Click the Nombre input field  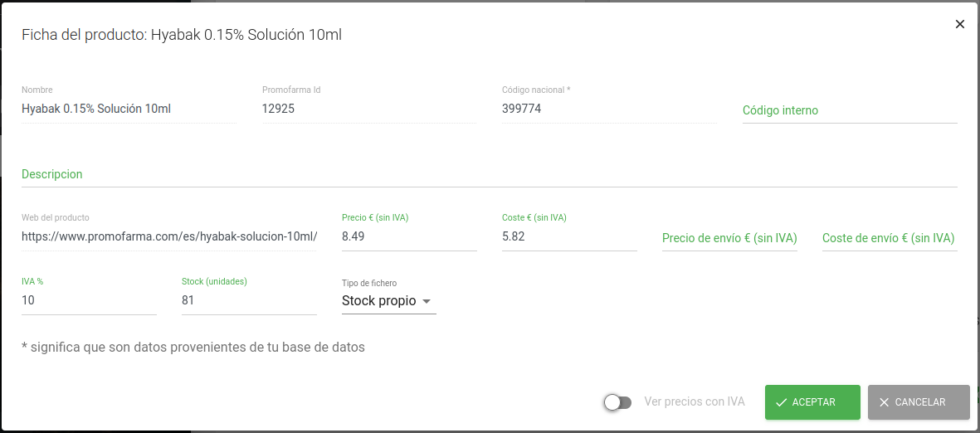coord(128,109)
